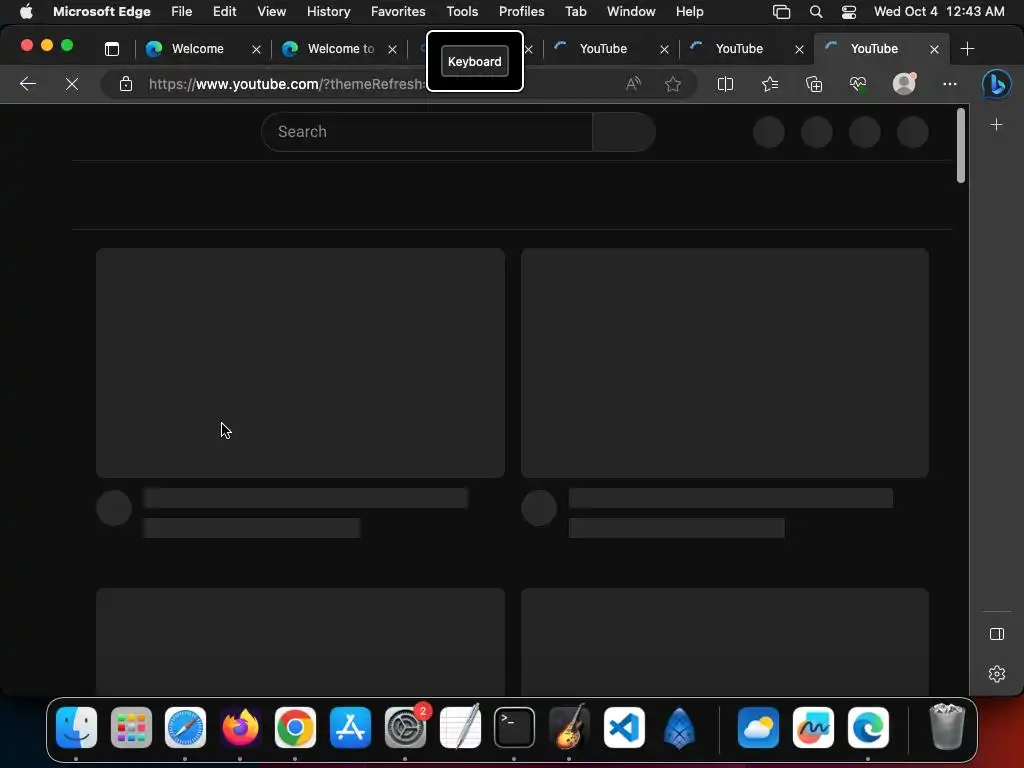Open the profile avatar menu
This screenshot has height=768, width=1024.
pyautogui.click(x=904, y=84)
